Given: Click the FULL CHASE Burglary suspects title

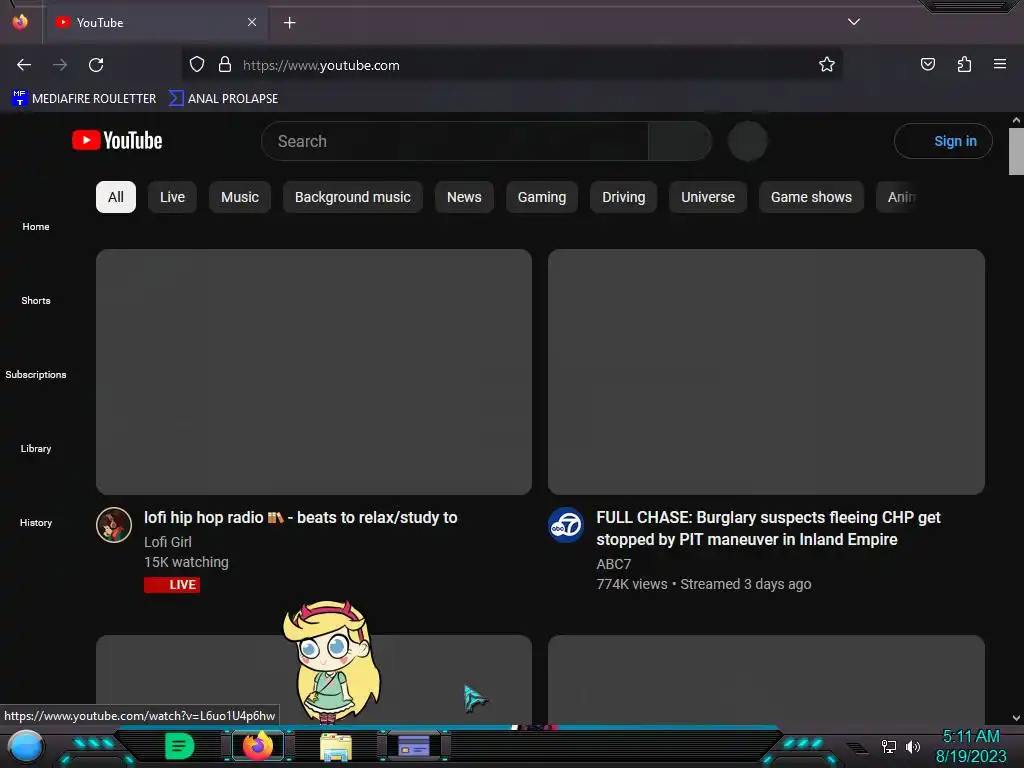Looking at the screenshot, I should point(768,528).
